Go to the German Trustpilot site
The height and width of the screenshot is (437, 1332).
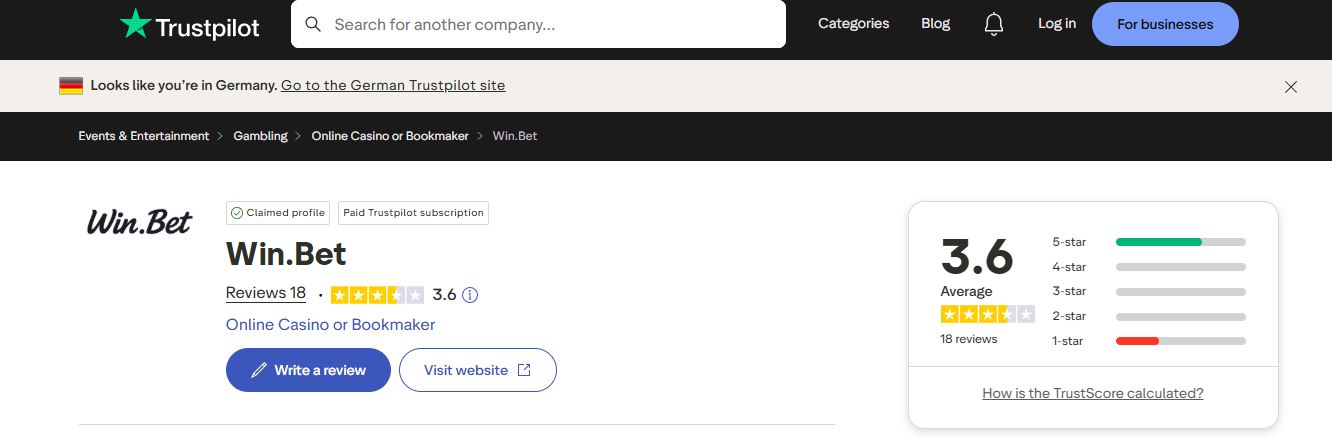393,86
